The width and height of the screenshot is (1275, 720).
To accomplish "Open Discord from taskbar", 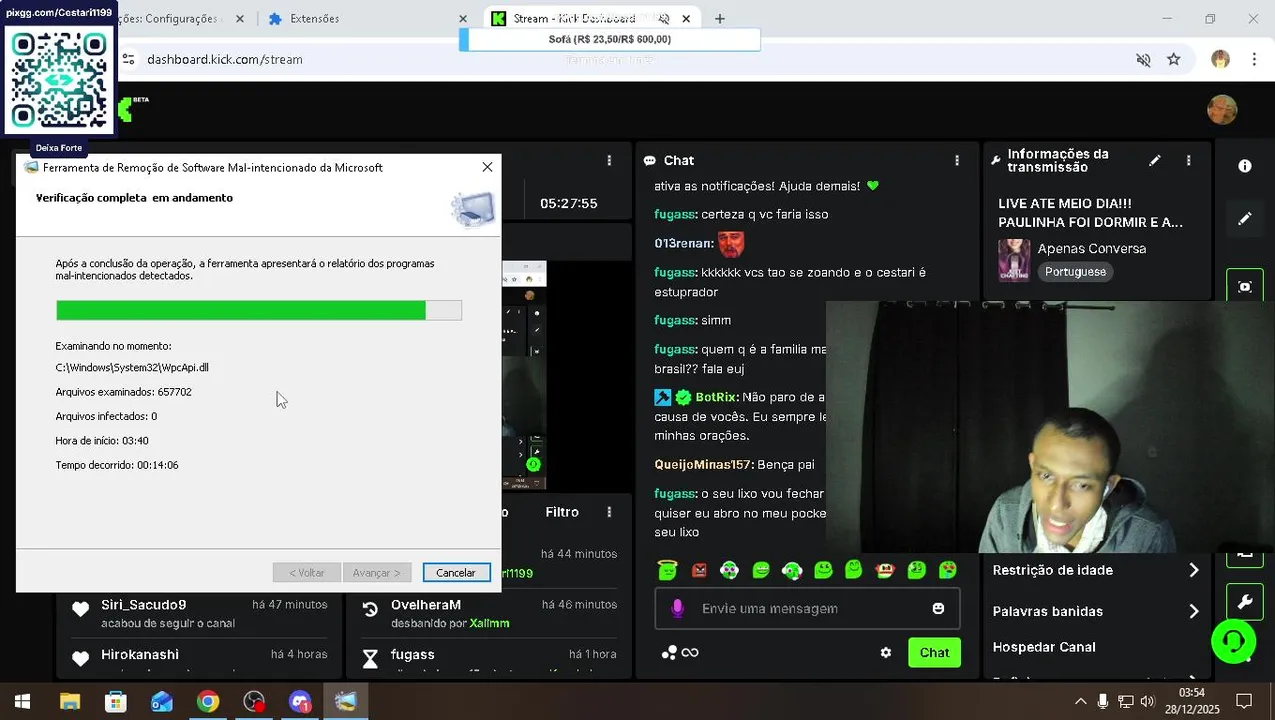I will tap(300, 701).
